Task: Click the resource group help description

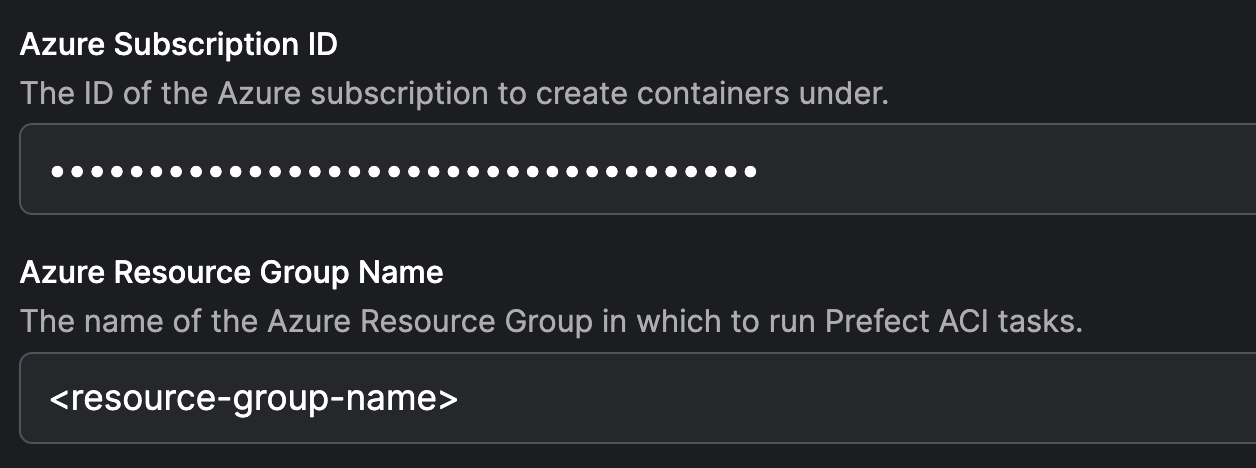Action: [x=551, y=322]
